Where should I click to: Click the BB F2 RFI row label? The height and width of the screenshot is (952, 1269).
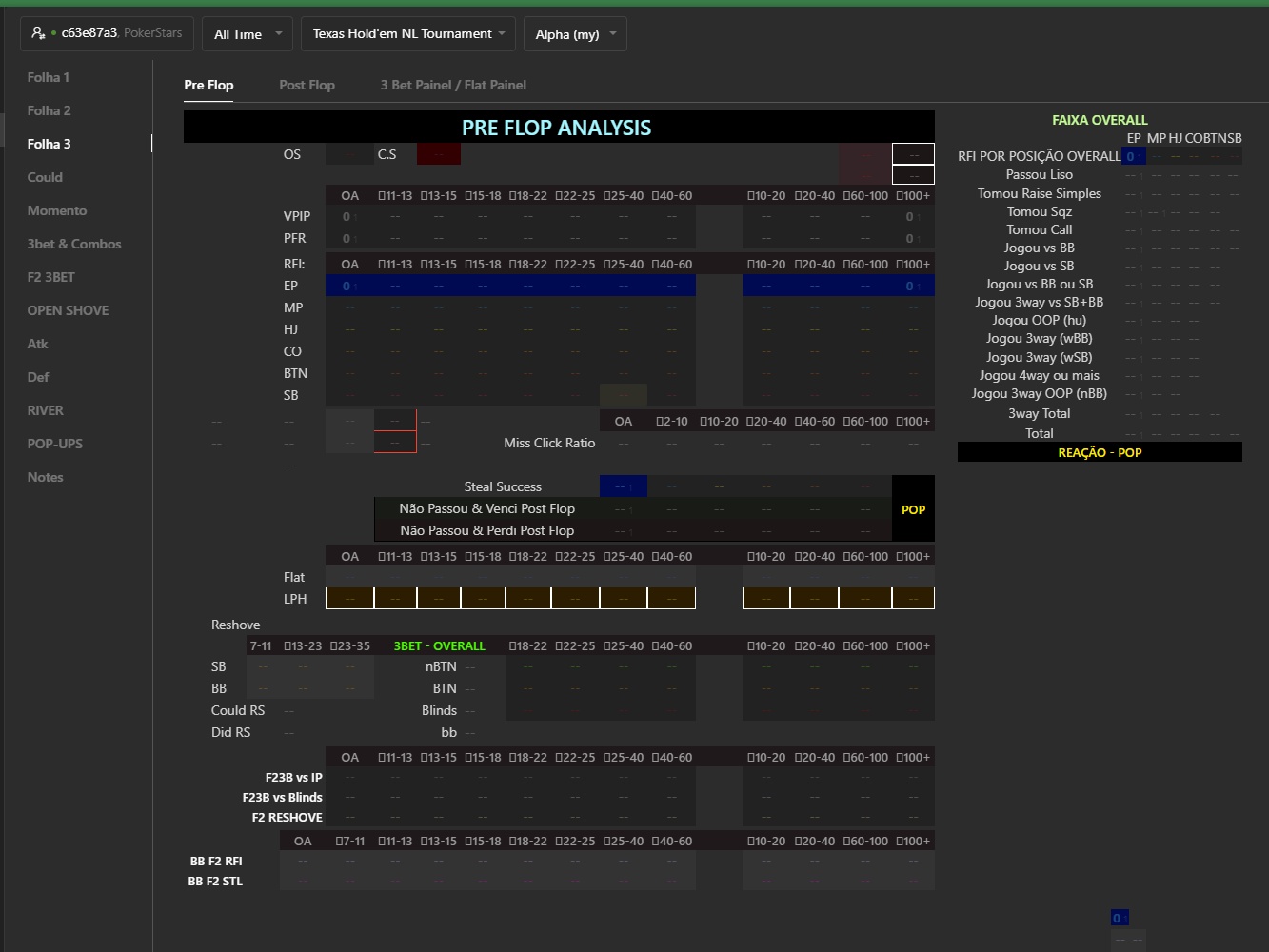(x=216, y=862)
